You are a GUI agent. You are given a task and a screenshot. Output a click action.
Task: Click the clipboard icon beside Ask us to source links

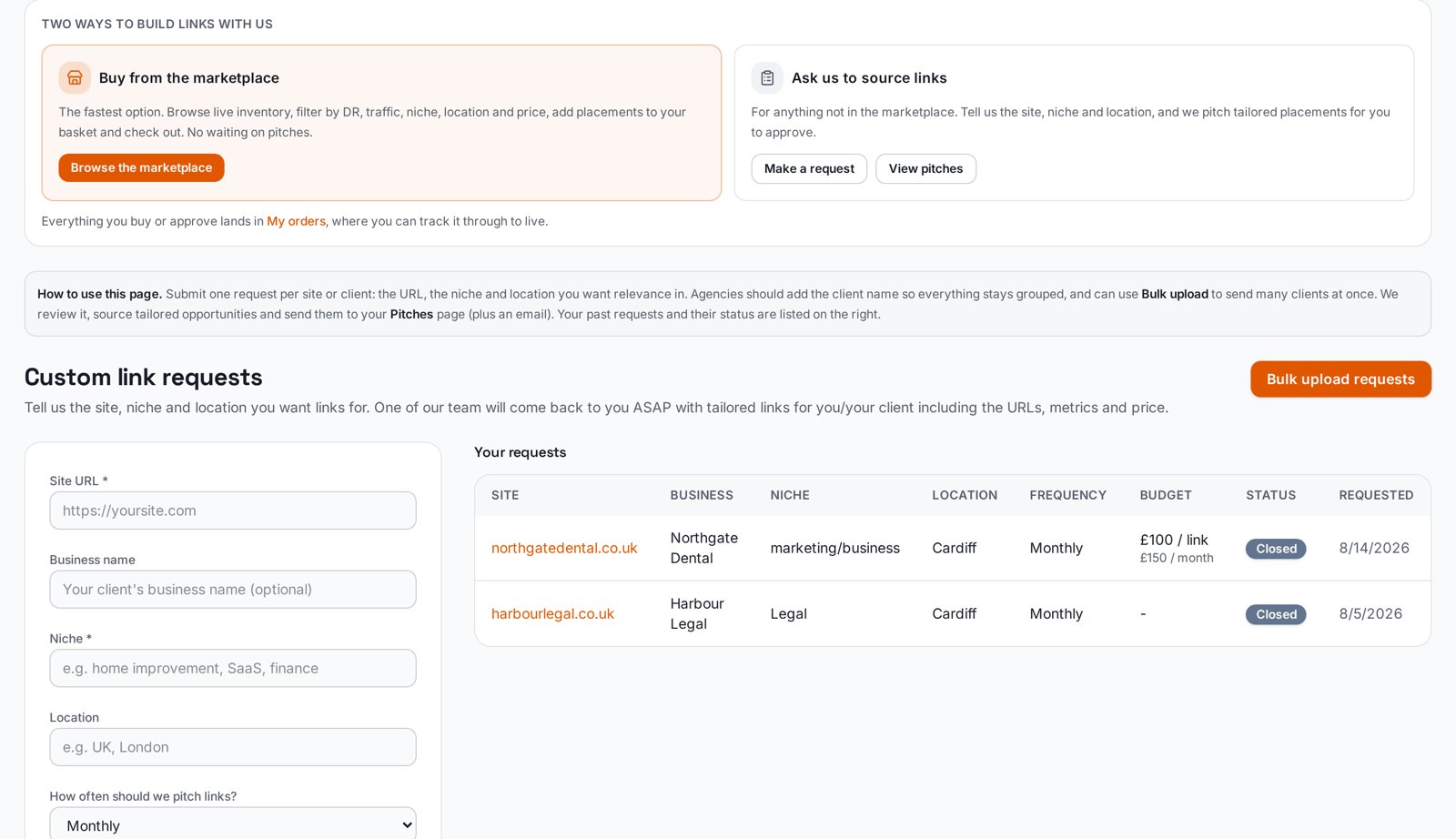[767, 78]
